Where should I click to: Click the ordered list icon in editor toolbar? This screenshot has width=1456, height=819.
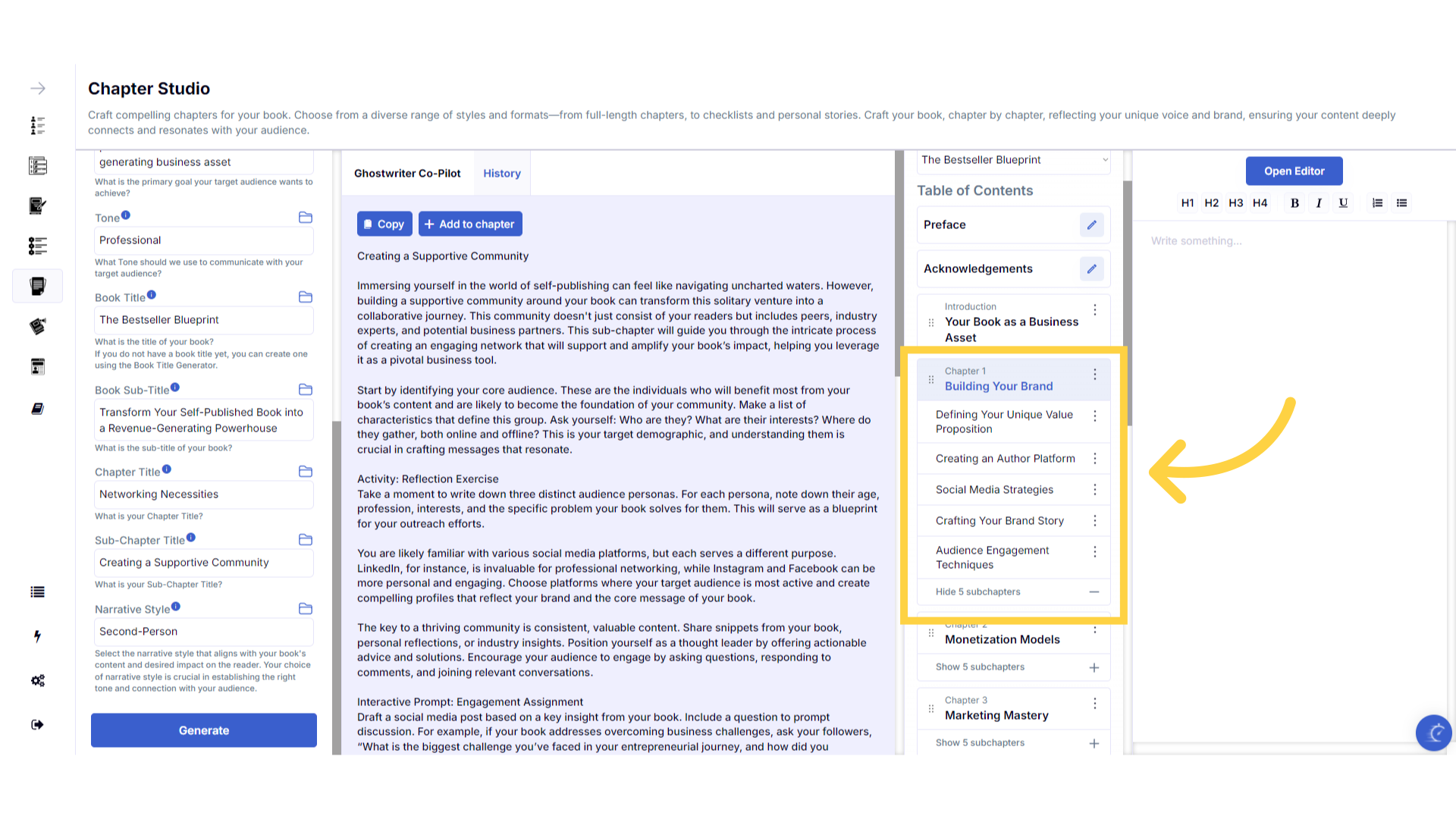click(x=1377, y=202)
